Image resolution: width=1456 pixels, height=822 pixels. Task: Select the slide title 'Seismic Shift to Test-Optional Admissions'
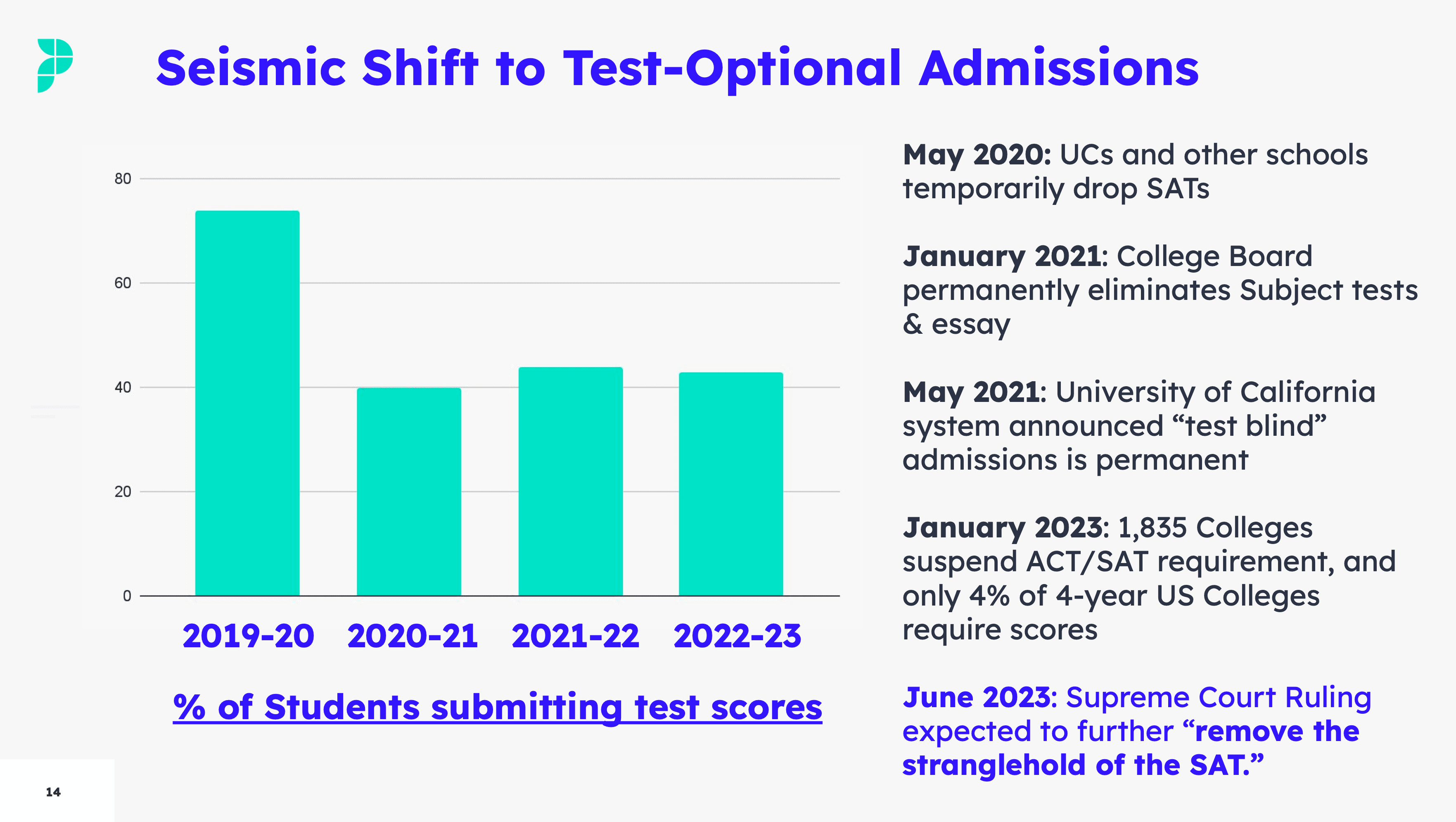click(x=676, y=69)
